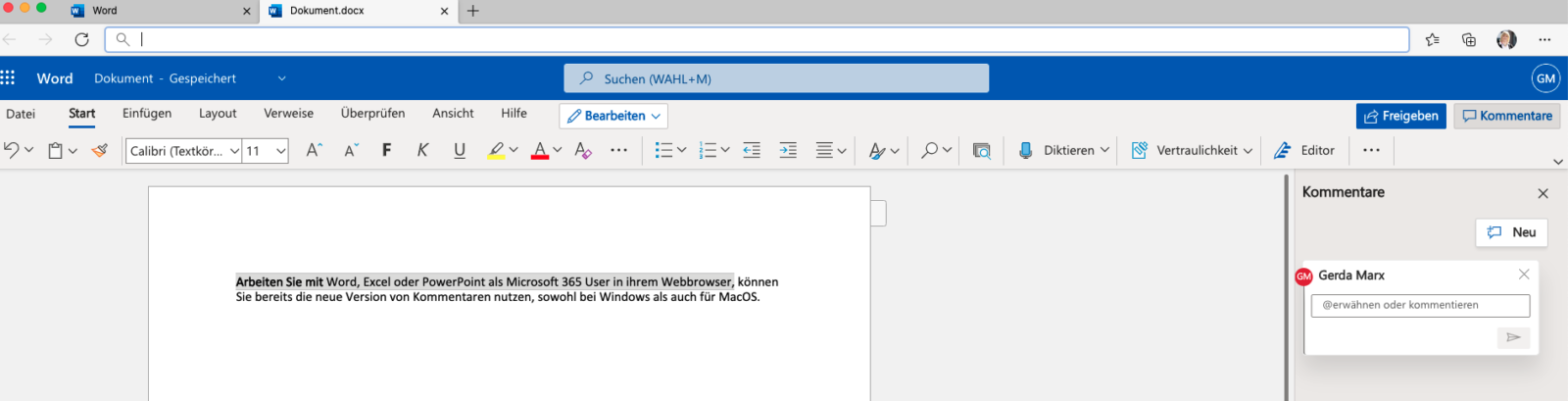
Task: Open GM account avatar
Action: click(x=1545, y=78)
